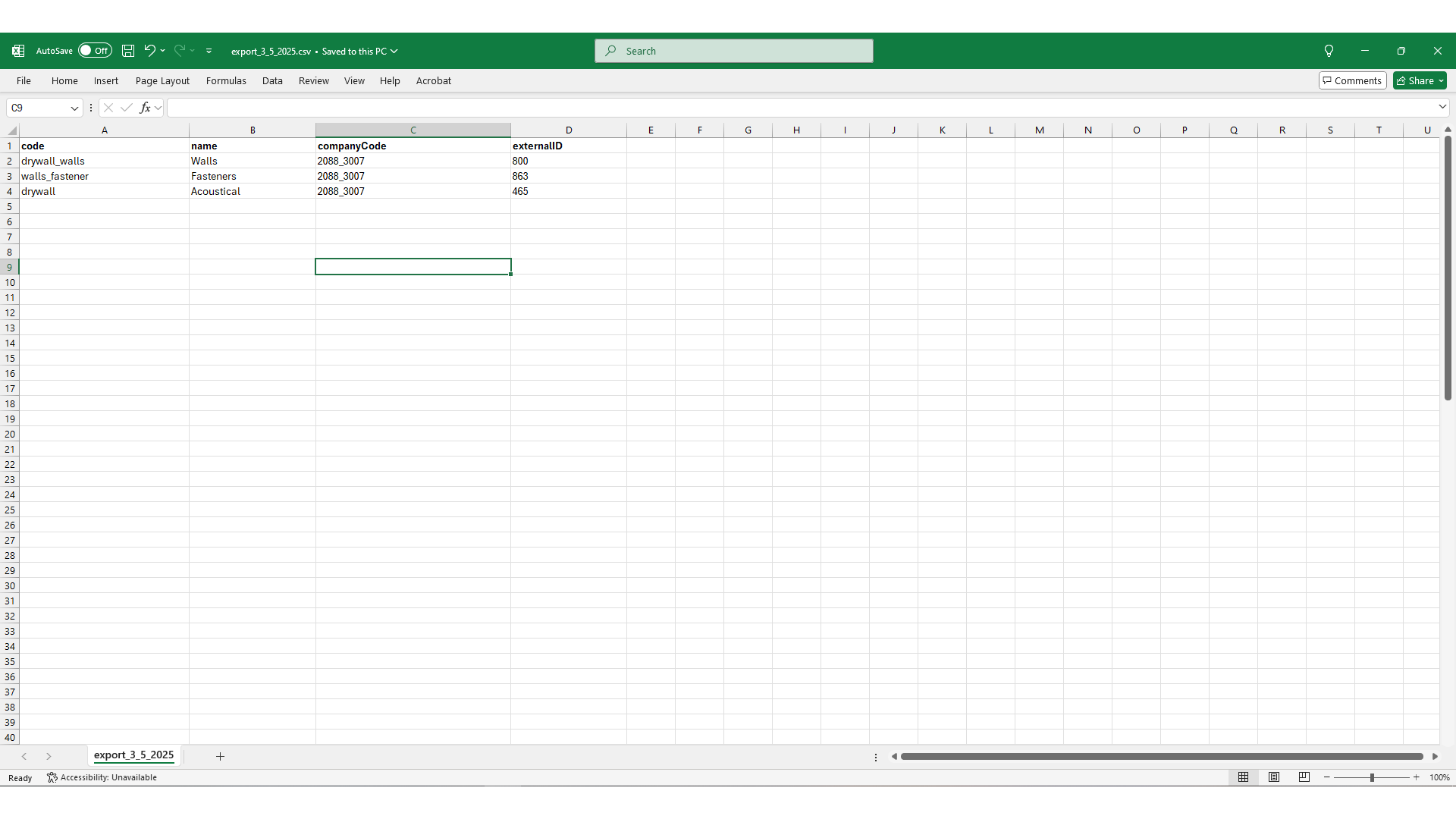This screenshot has height=819, width=1456.
Task: Open the Formulas ribbon tab
Action: click(226, 80)
